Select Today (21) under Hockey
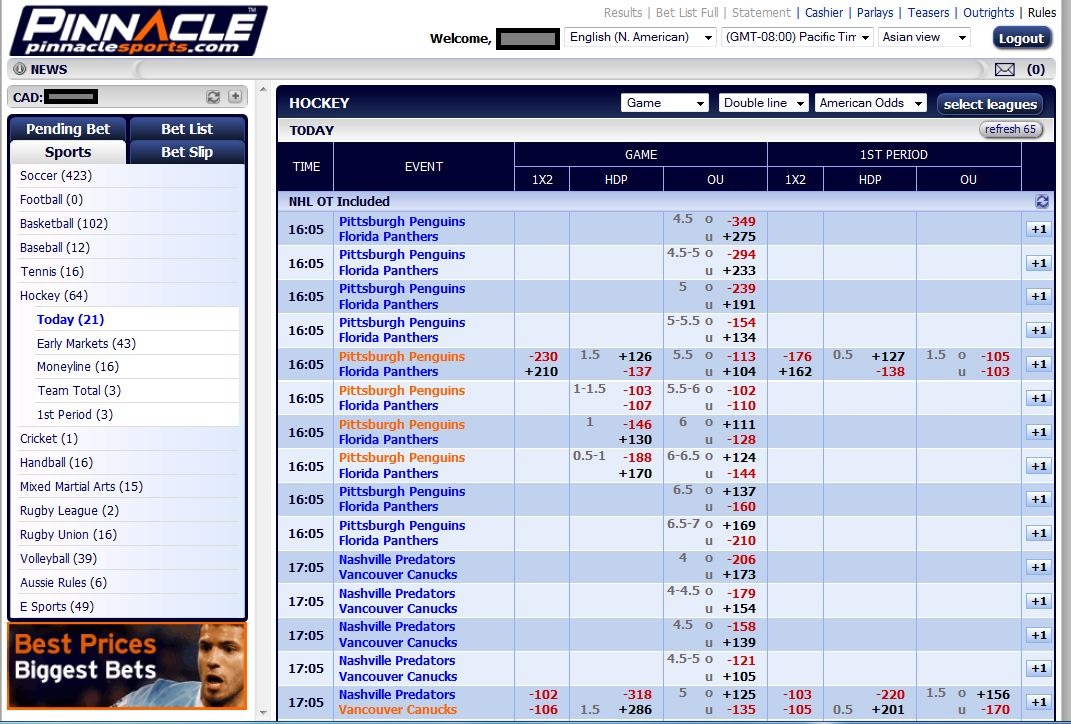 click(70, 319)
